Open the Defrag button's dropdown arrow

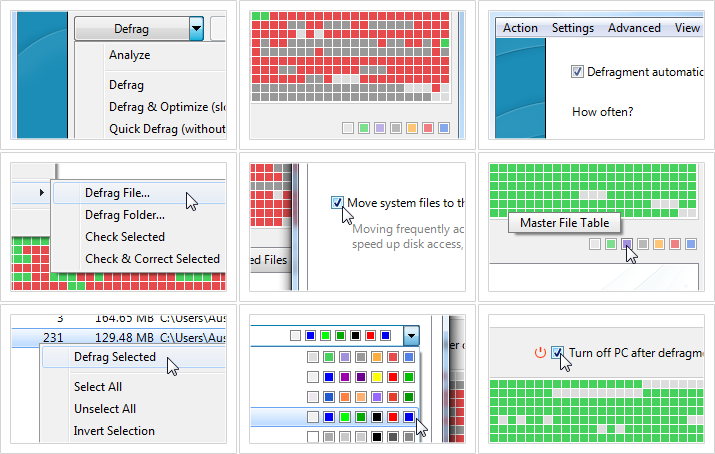click(x=196, y=29)
